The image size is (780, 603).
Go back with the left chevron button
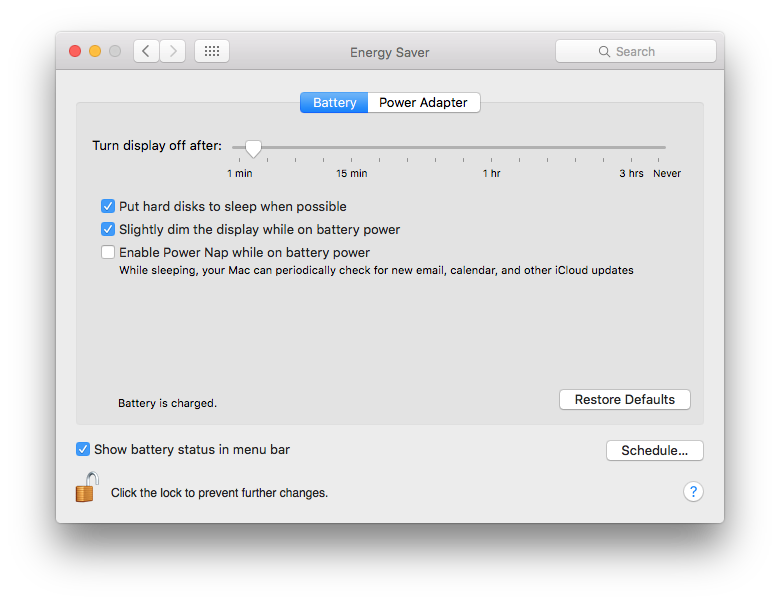[x=146, y=51]
